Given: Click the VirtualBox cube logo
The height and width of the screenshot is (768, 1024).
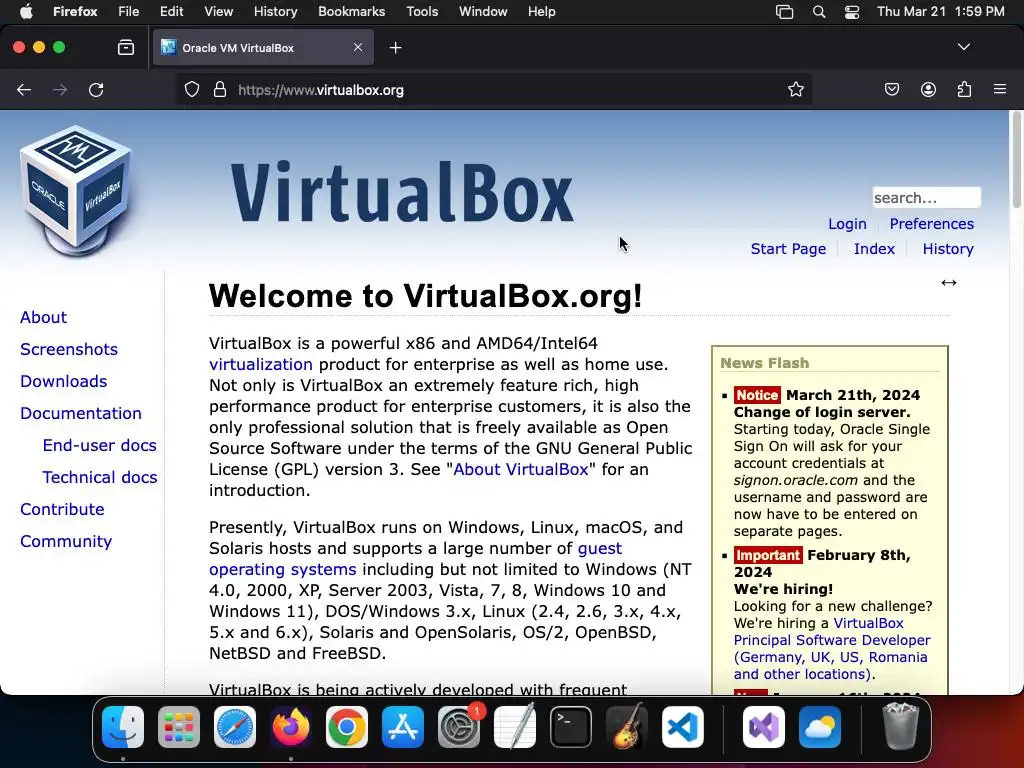Looking at the screenshot, I should [x=76, y=190].
